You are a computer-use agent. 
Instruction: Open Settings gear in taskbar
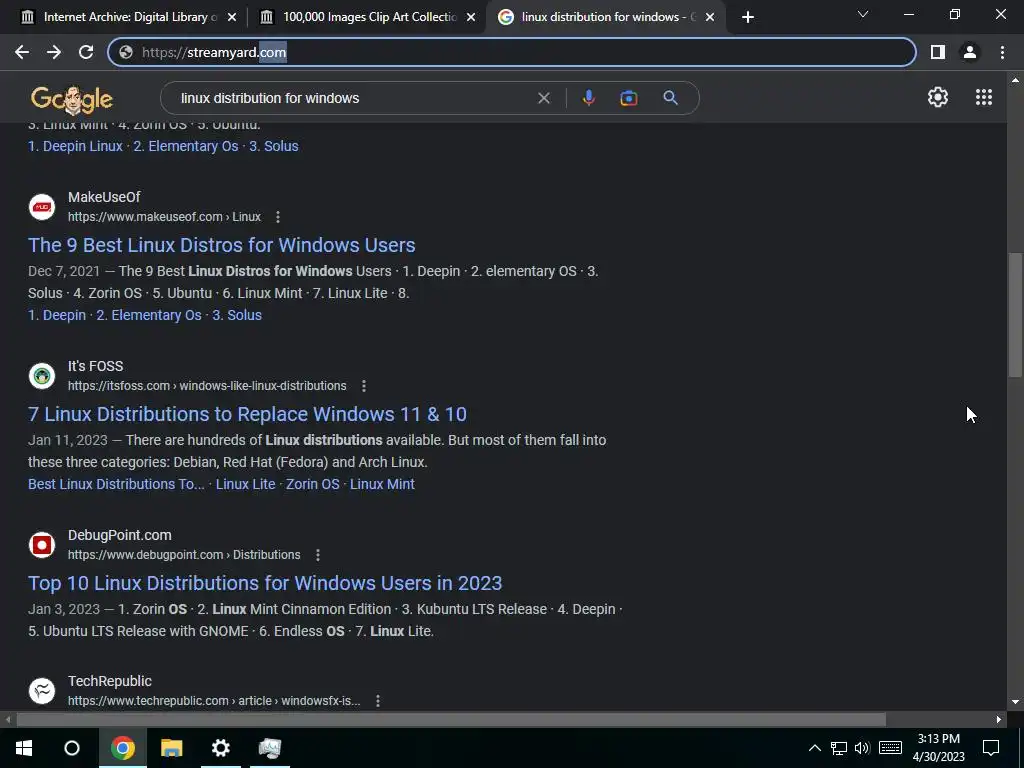[221, 748]
